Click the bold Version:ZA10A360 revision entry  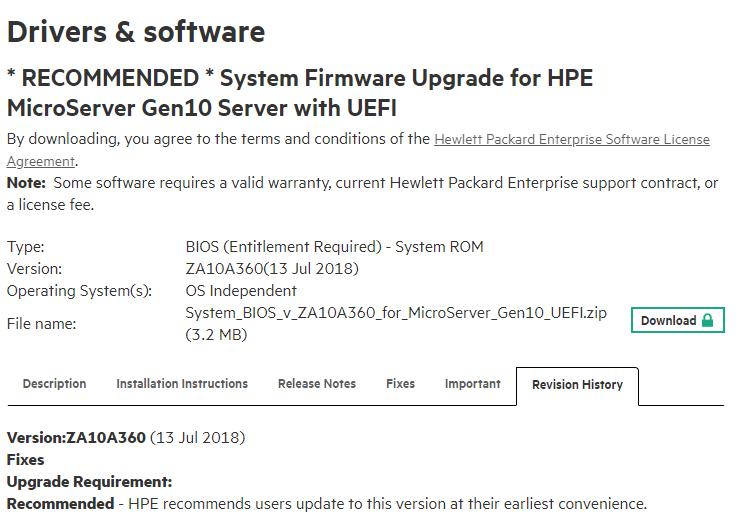coord(76,438)
